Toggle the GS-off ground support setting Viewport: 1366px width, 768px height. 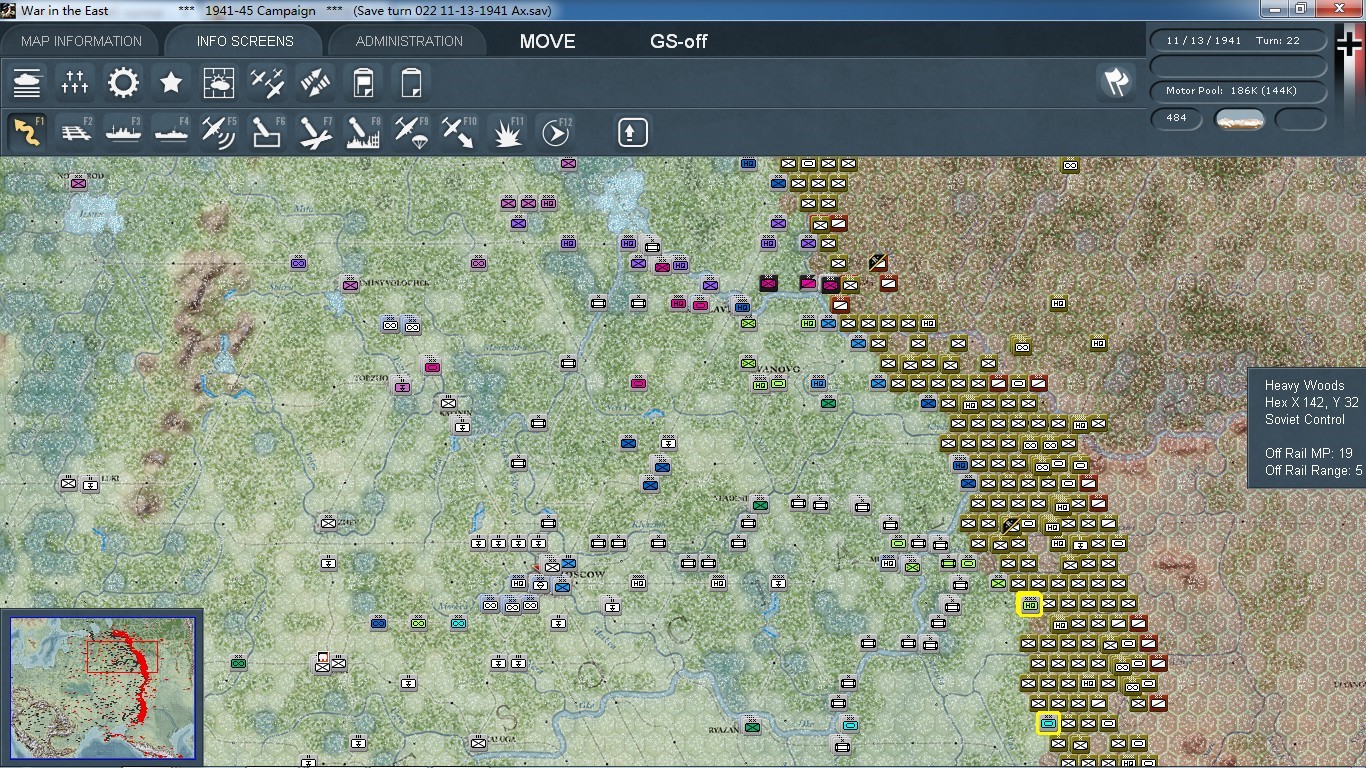[679, 41]
